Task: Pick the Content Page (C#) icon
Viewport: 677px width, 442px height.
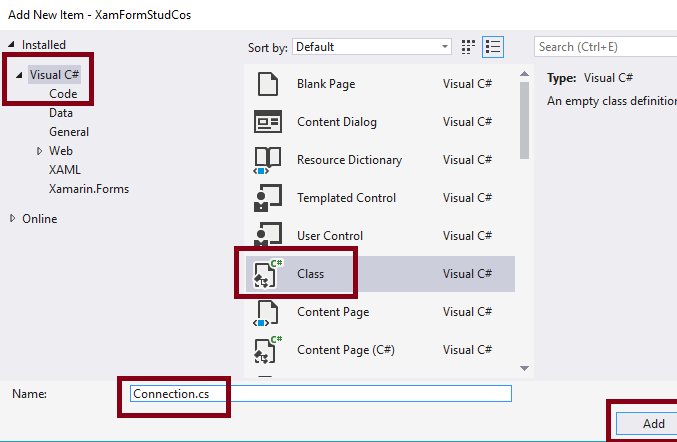Action: pos(267,350)
